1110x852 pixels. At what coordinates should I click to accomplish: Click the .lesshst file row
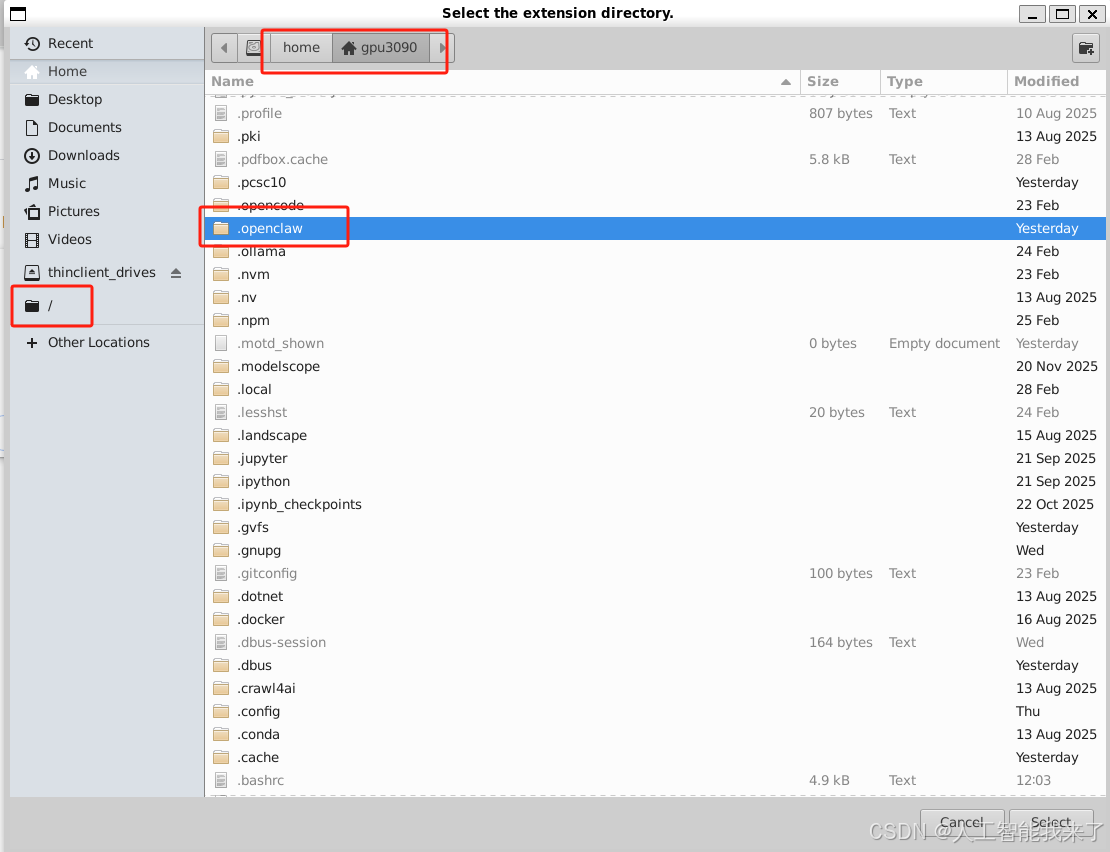656,413
